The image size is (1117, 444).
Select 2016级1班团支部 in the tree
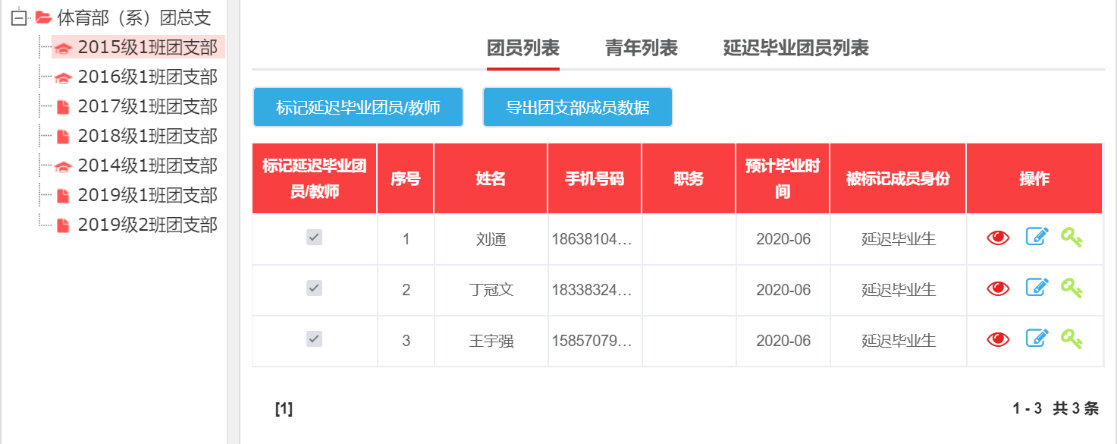point(147,77)
